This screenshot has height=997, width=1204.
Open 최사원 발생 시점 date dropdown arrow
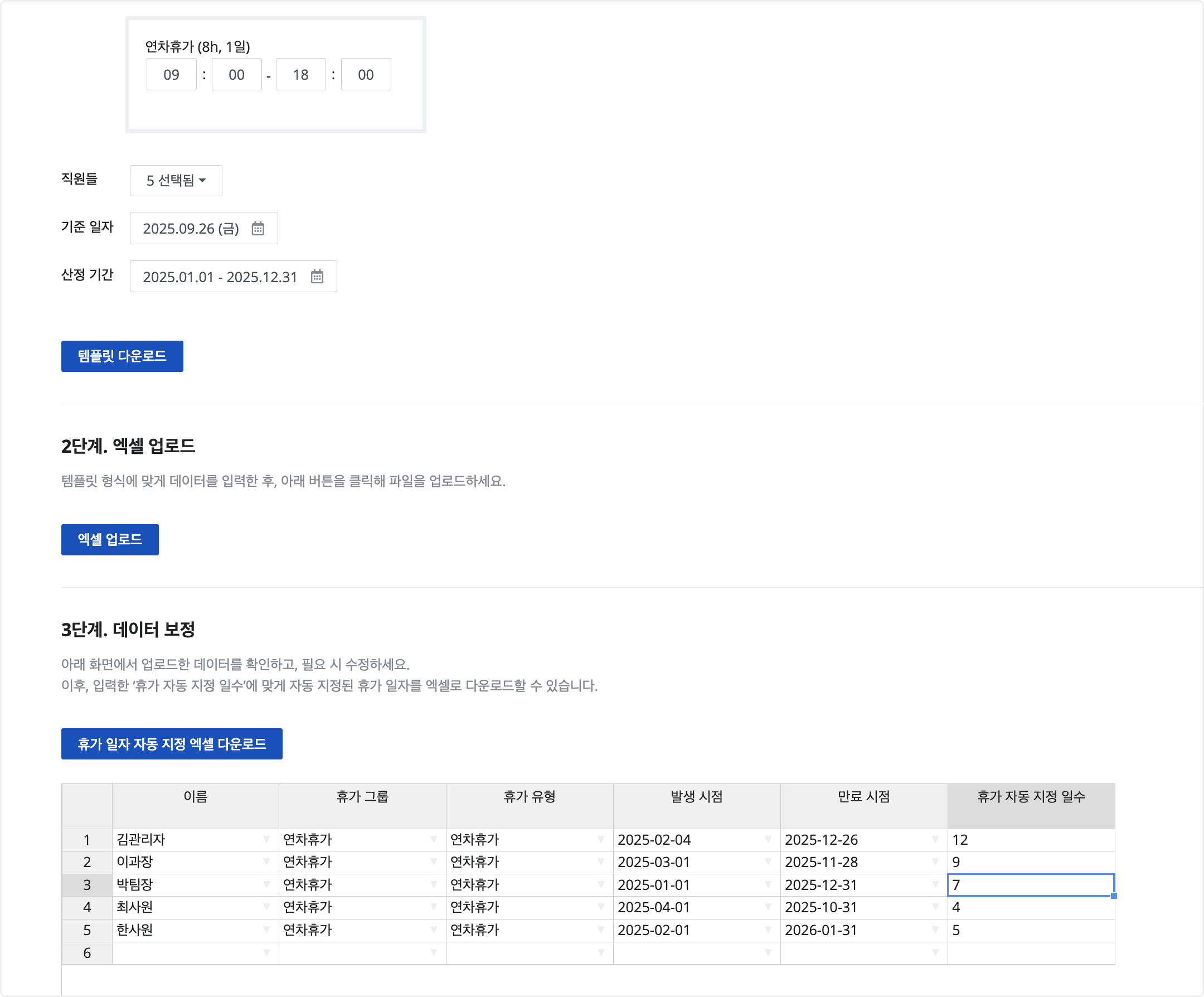point(768,907)
